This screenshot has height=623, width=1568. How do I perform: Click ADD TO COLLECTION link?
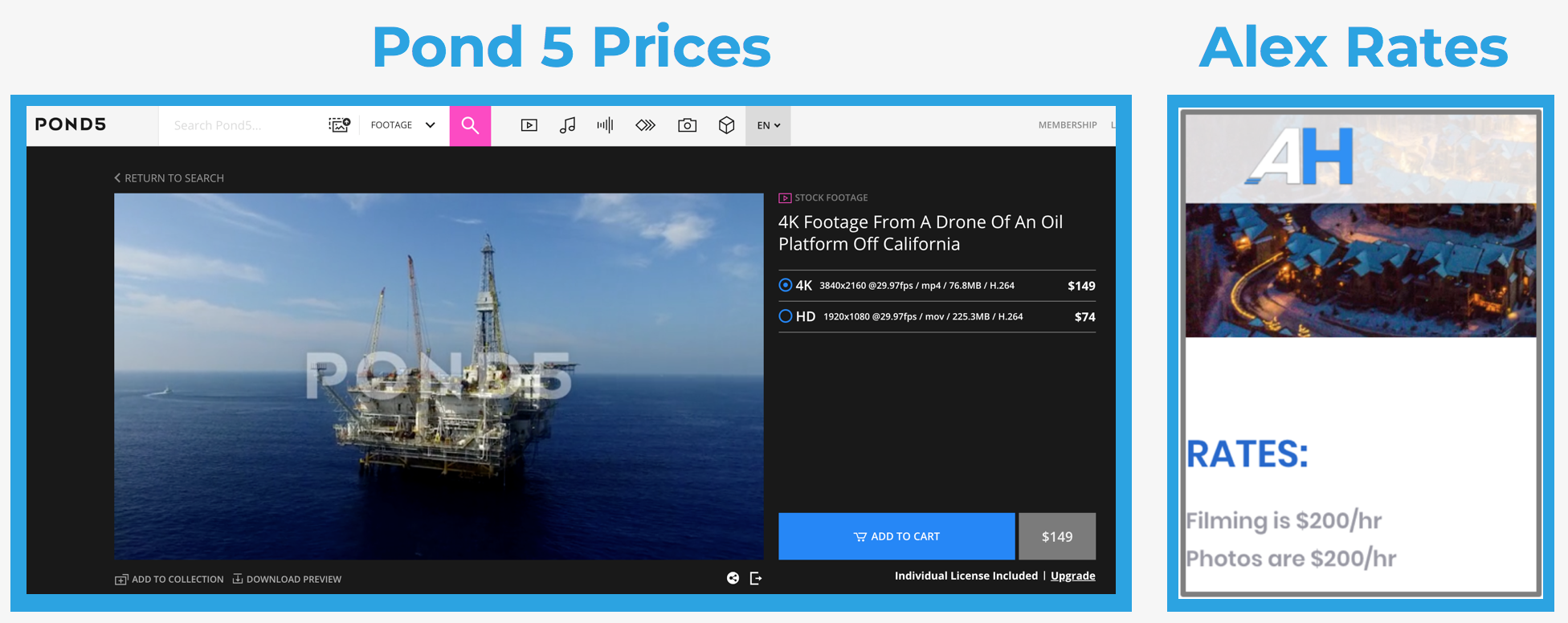tap(169, 579)
